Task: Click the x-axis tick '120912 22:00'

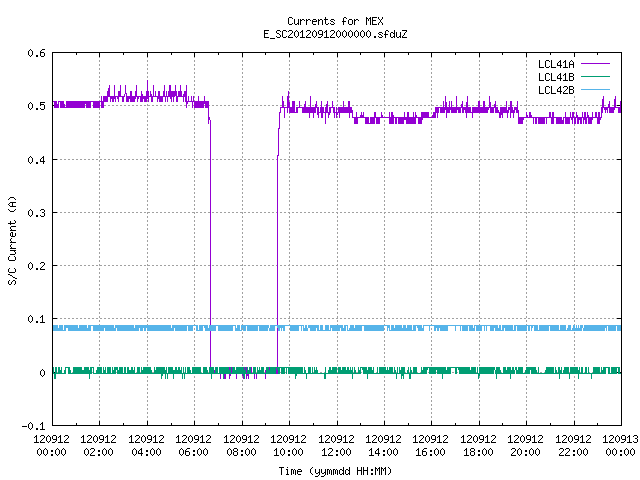Action: click(x=573, y=446)
